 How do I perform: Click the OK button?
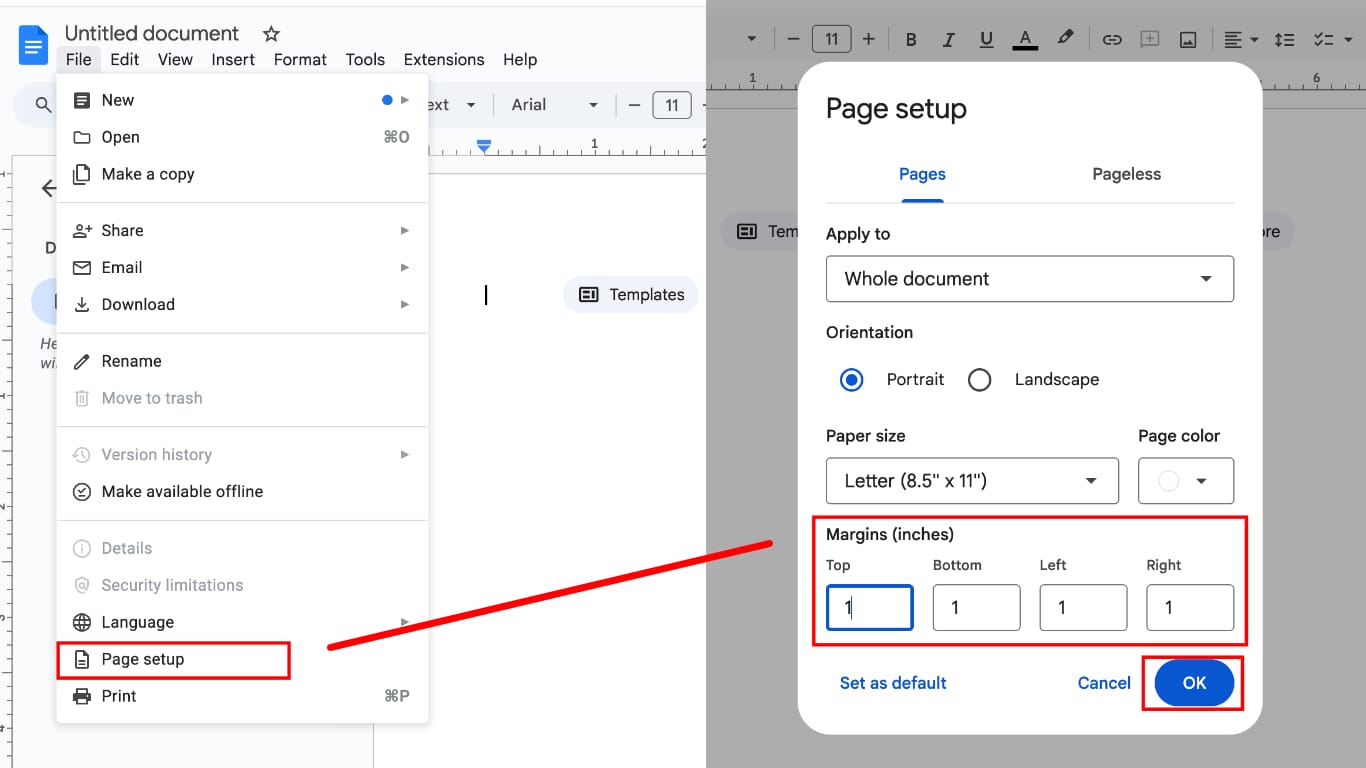pyautogui.click(x=1193, y=683)
